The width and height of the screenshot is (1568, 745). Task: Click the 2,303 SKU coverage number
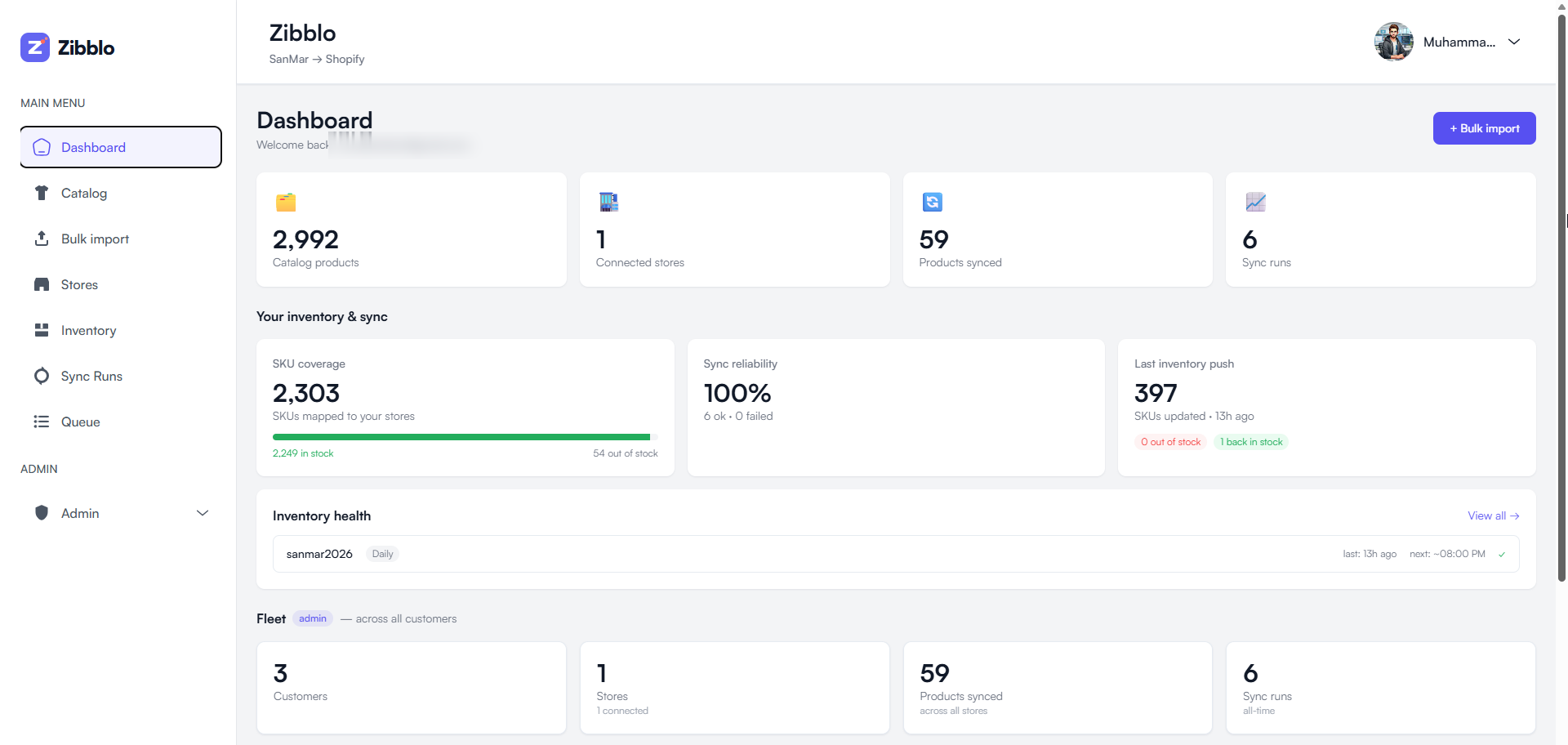coord(306,393)
